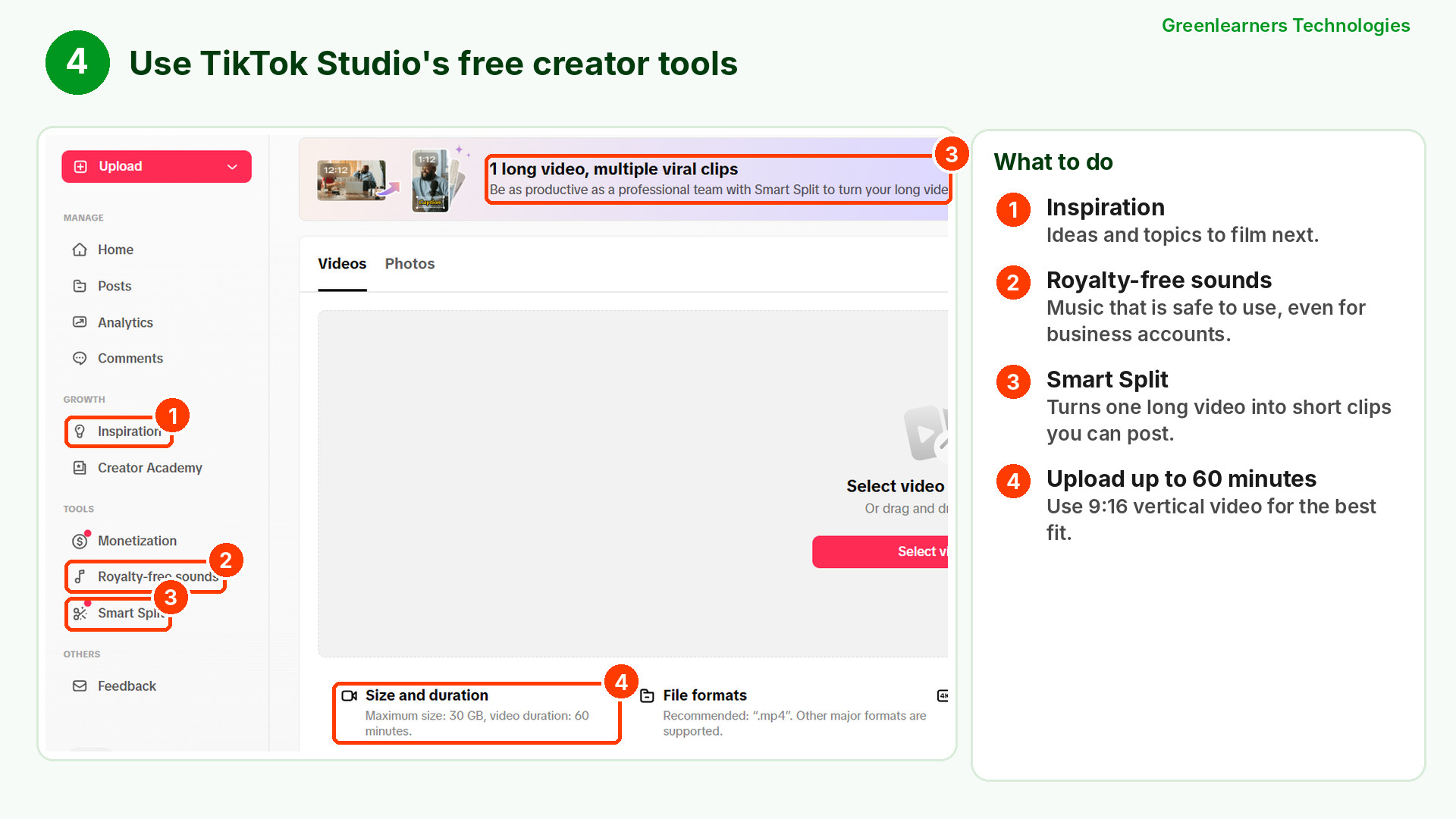The height and width of the screenshot is (819, 1456).
Task: Expand the Upload dropdown chevron
Action: (232, 167)
